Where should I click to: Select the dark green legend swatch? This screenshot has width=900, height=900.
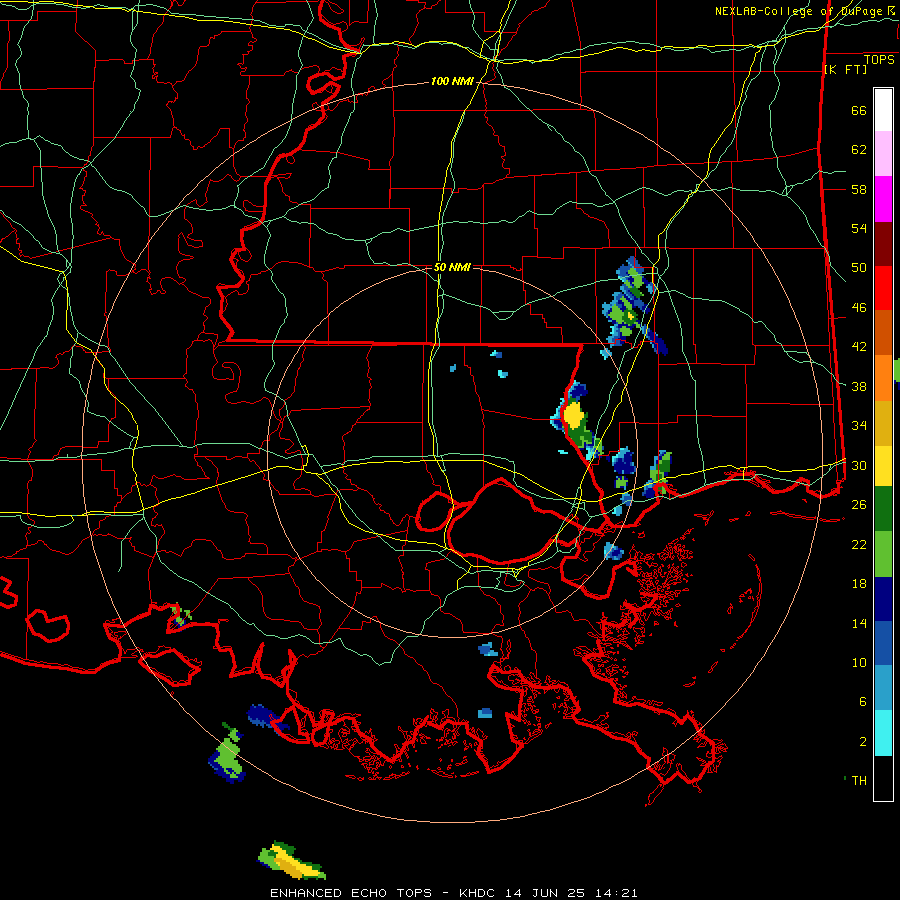pyautogui.click(x=883, y=508)
